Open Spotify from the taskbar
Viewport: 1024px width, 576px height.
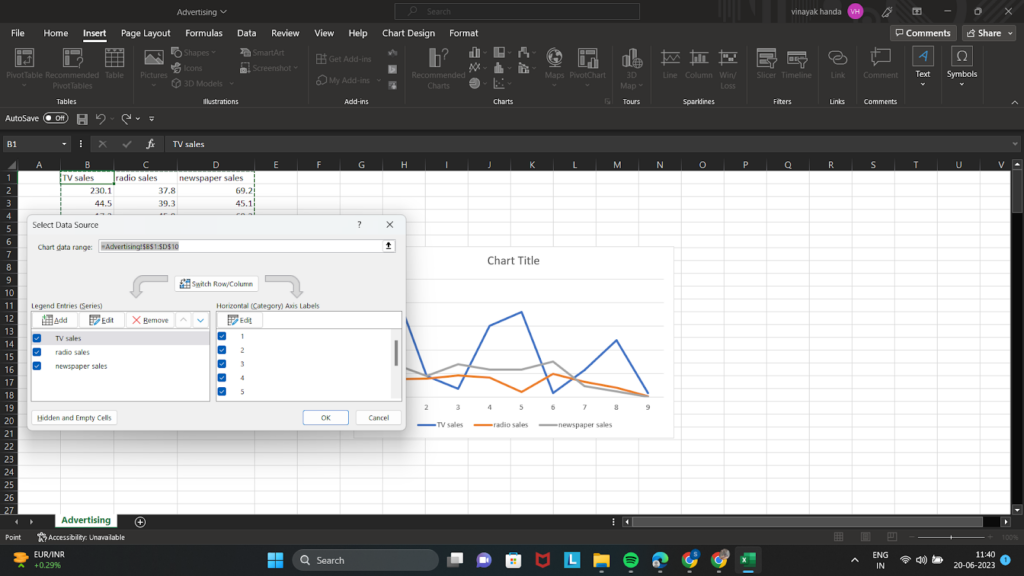[631, 560]
